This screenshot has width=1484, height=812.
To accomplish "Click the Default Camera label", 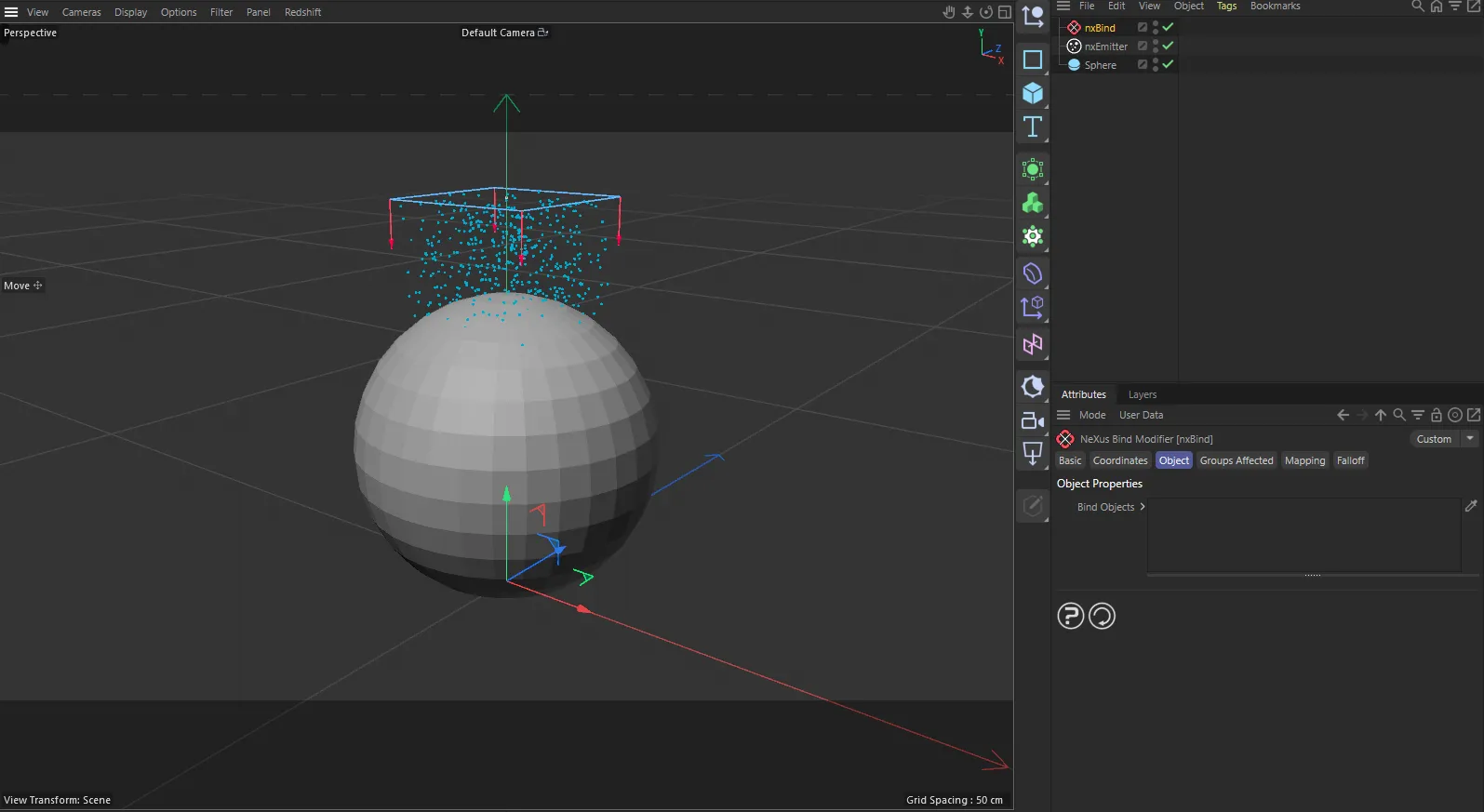I will pos(499,33).
